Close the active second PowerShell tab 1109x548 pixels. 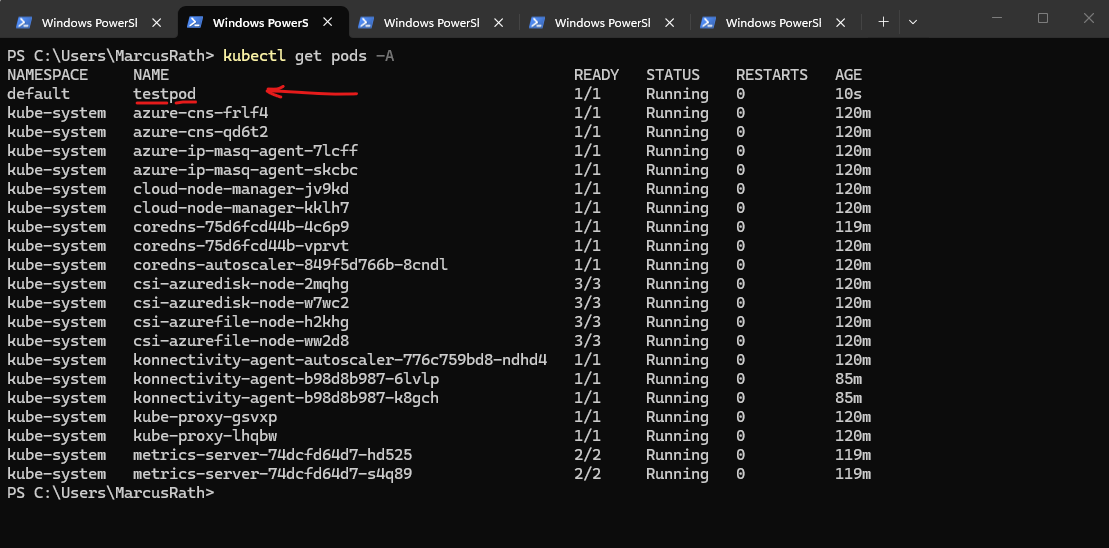(x=326, y=22)
